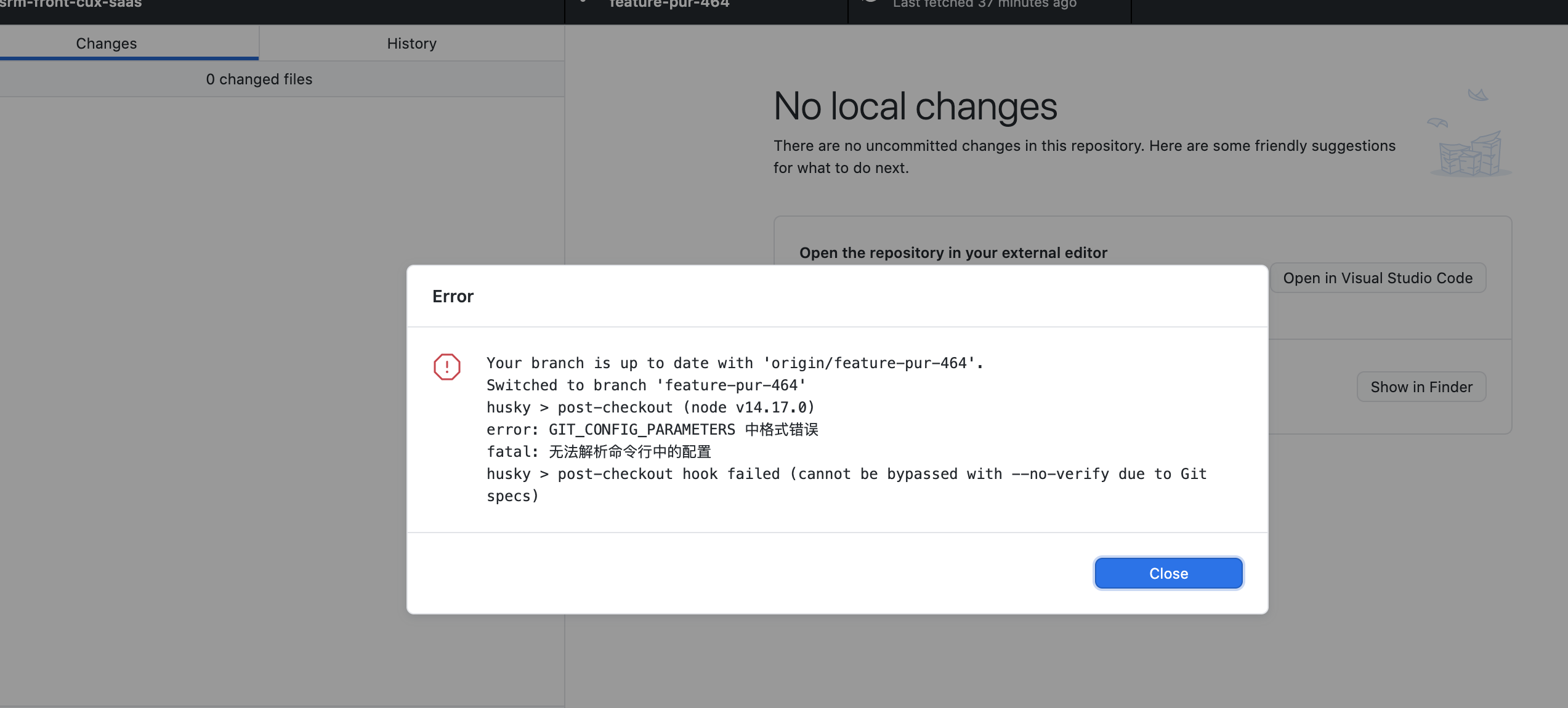Click the external editor suggestion heading
The image size is (1568, 708).
(953, 253)
